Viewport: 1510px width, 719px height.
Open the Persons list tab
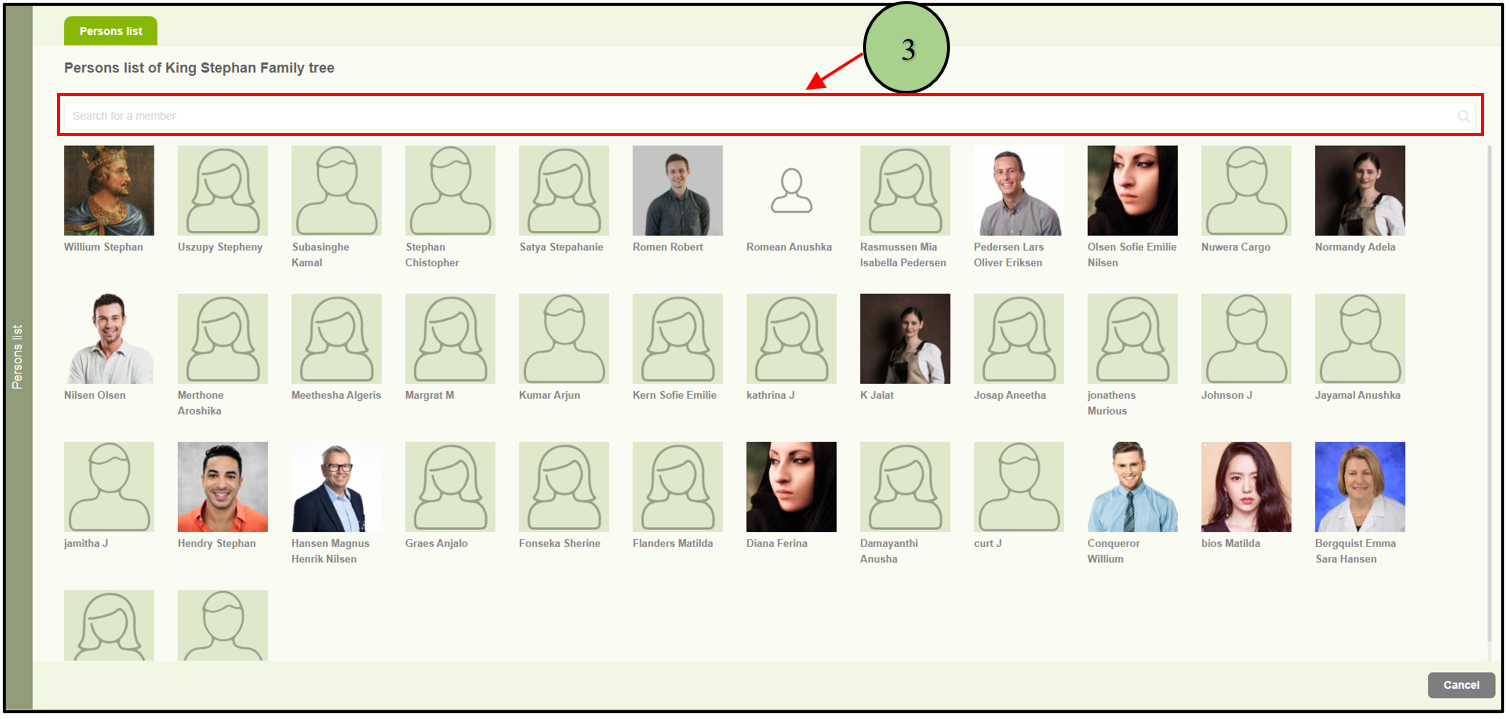[x=111, y=31]
